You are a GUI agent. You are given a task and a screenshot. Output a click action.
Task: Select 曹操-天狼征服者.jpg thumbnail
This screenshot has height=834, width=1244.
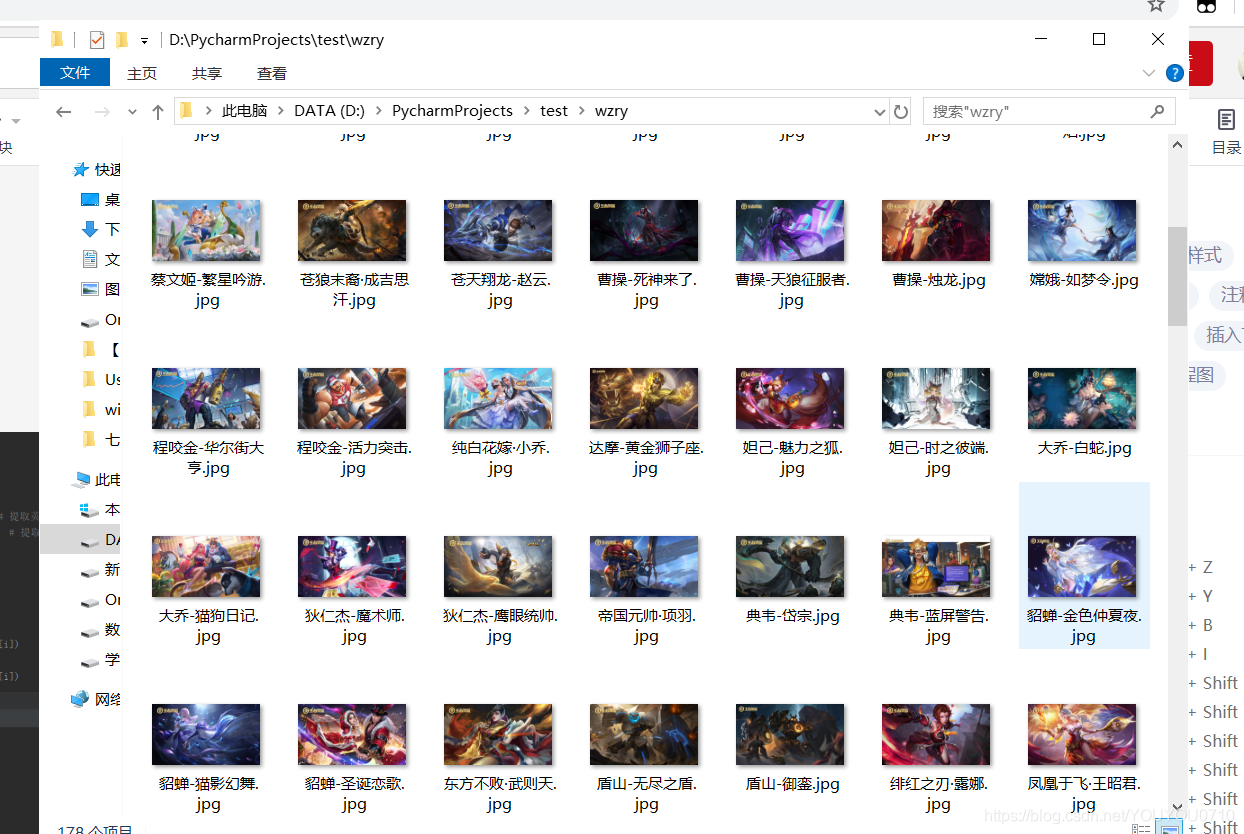click(790, 231)
